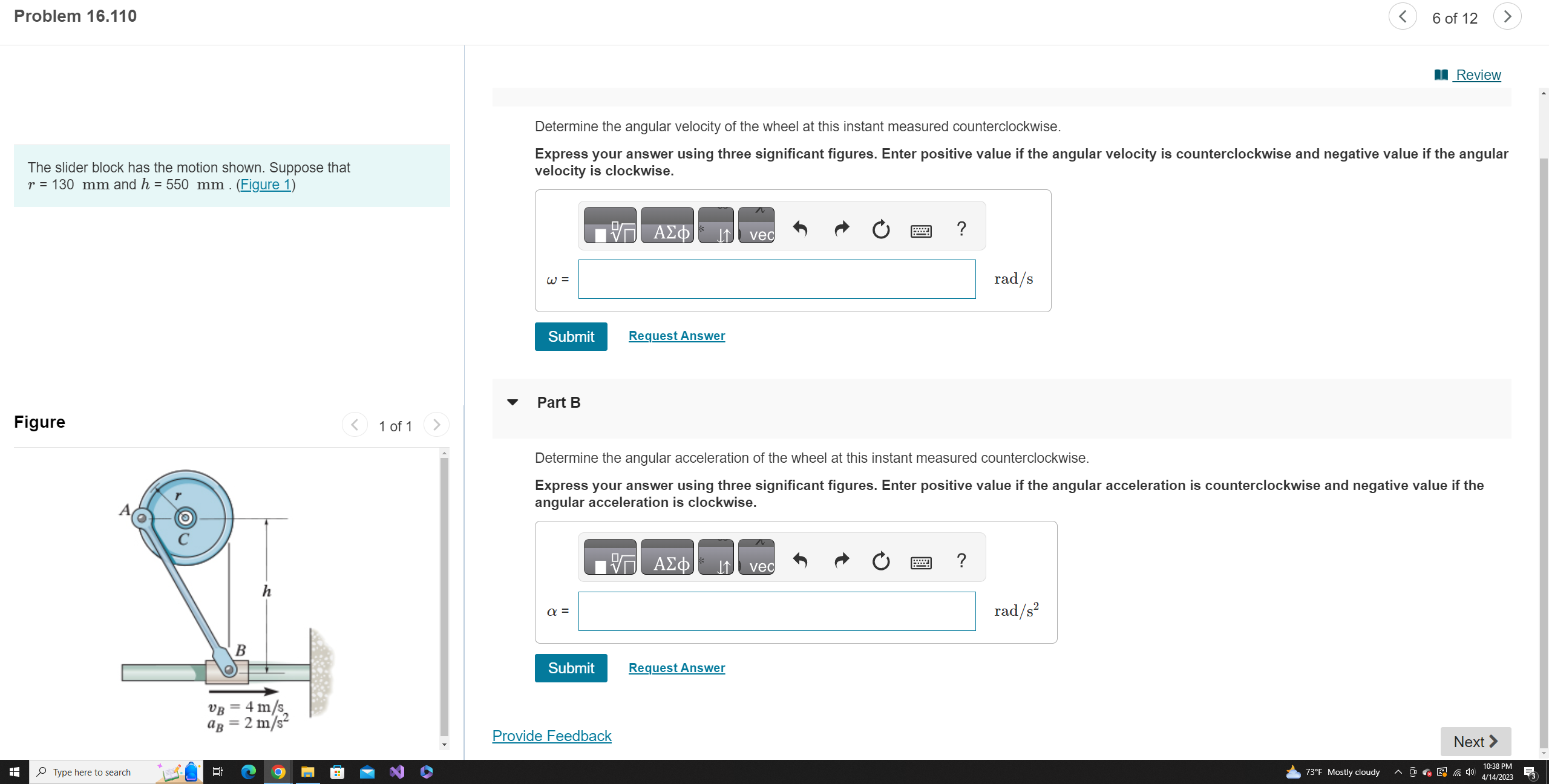The height and width of the screenshot is (784, 1549).
Task: Navigate to previous figure using left chevron
Action: tap(355, 424)
